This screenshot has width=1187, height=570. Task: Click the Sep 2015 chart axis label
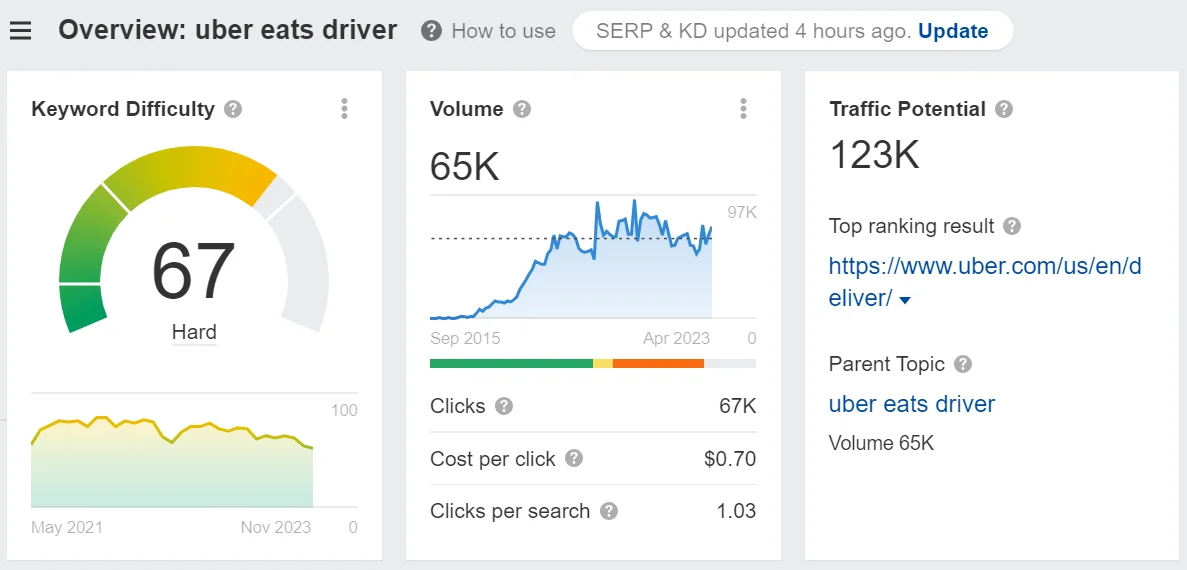coord(465,338)
